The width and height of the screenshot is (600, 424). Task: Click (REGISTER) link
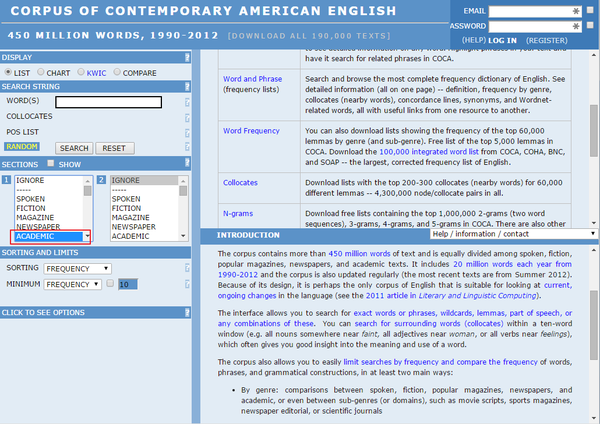pyautogui.click(x=547, y=41)
